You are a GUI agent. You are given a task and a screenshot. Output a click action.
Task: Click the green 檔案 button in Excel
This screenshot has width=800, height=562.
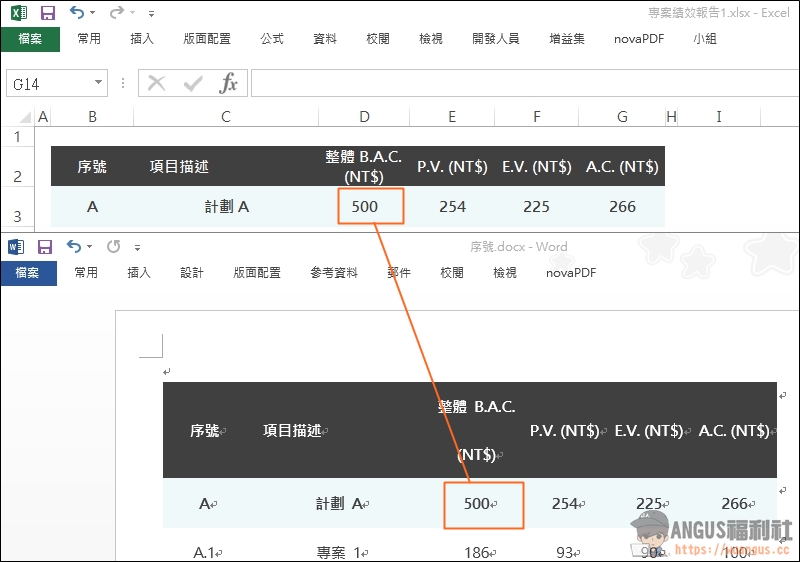pyautogui.click(x=30, y=39)
